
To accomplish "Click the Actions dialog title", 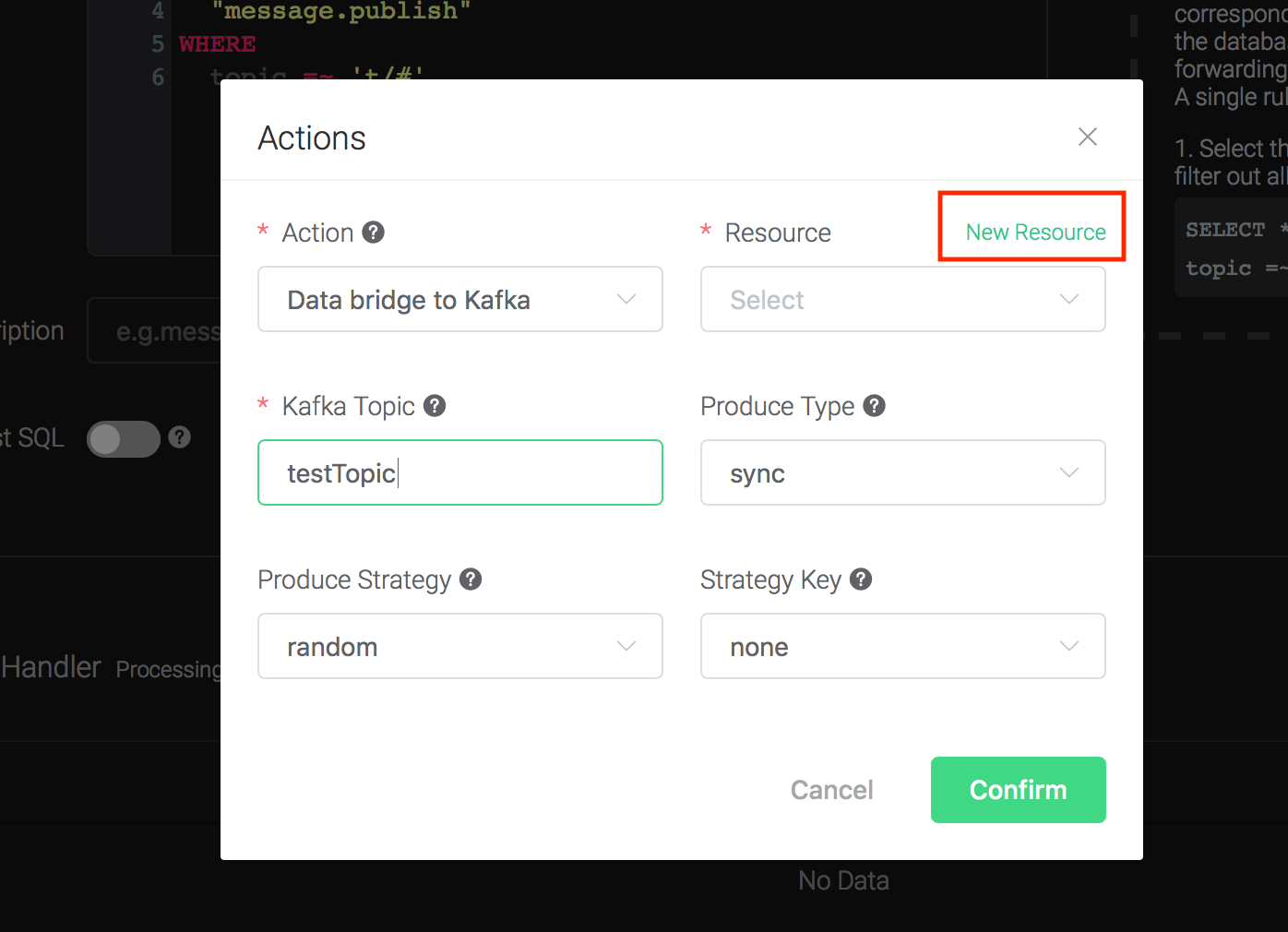I will 312,138.
